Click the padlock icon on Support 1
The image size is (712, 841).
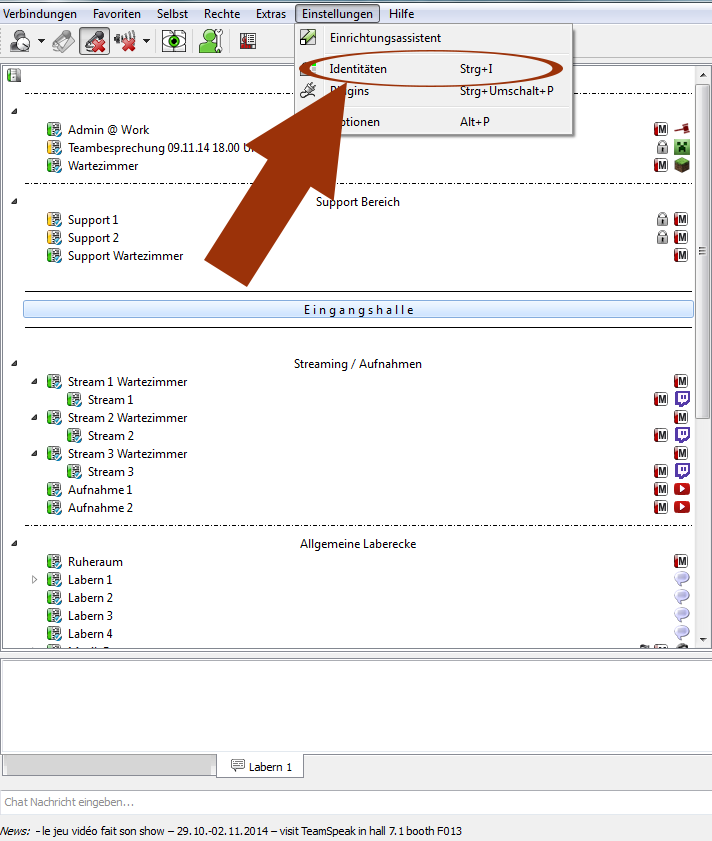click(x=662, y=219)
